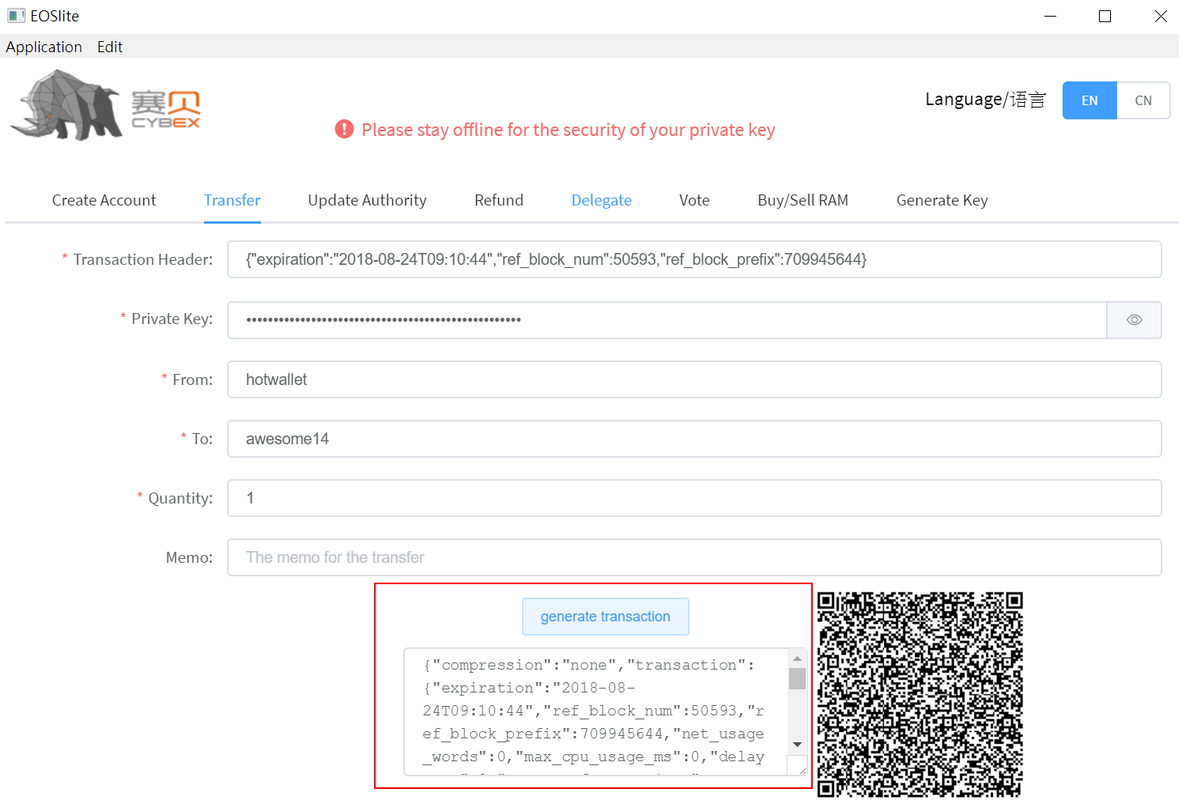1179x800 pixels.
Task: Click the text area resize handle corner
Action: click(x=801, y=769)
